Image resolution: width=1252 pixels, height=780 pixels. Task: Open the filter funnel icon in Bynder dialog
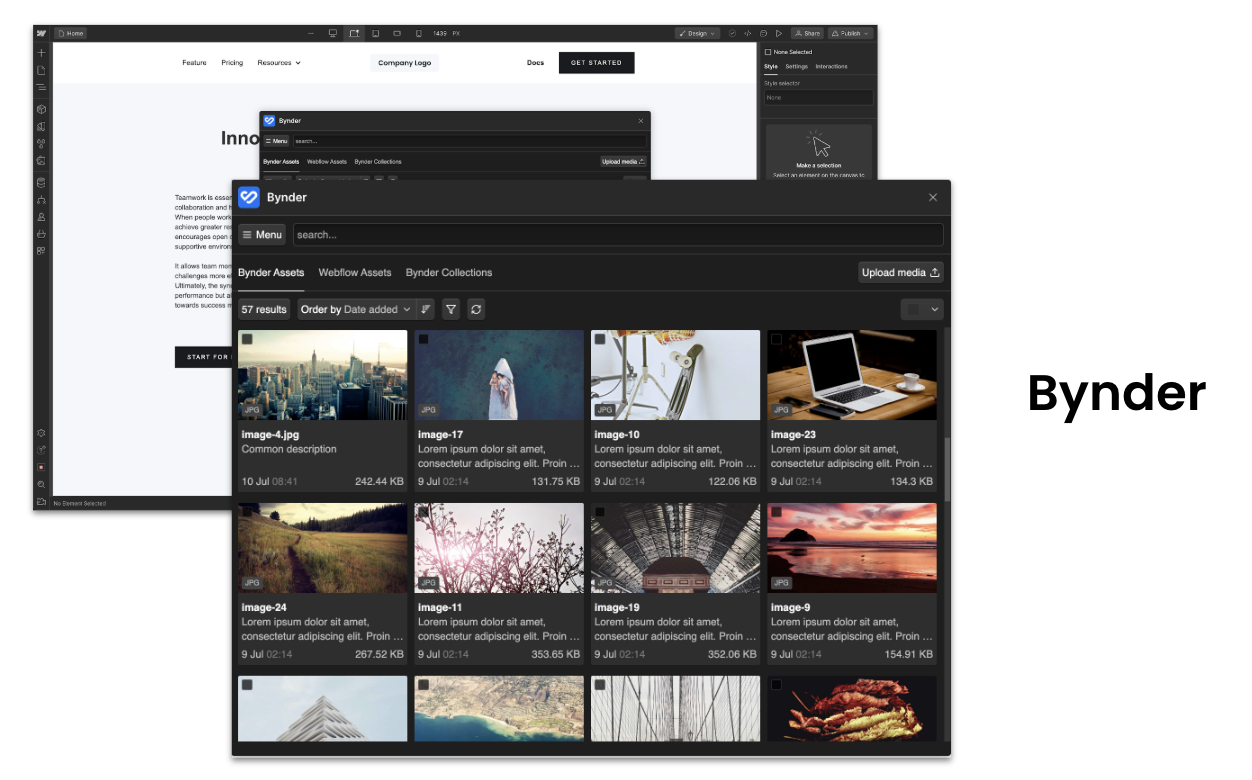coord(451,310)
